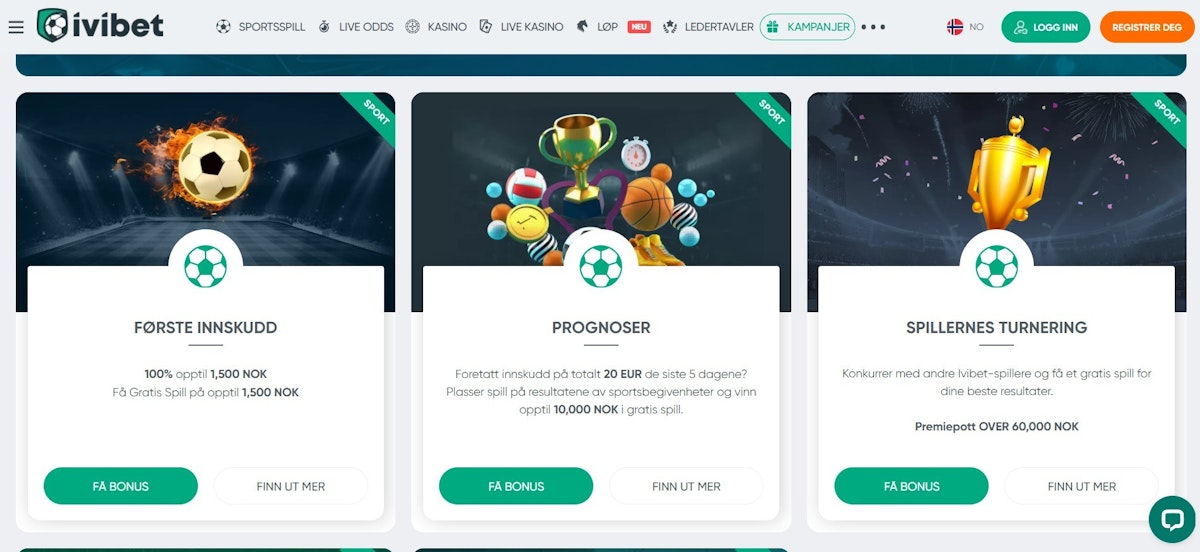Open the NO language selector

click(x=966, y=27)
